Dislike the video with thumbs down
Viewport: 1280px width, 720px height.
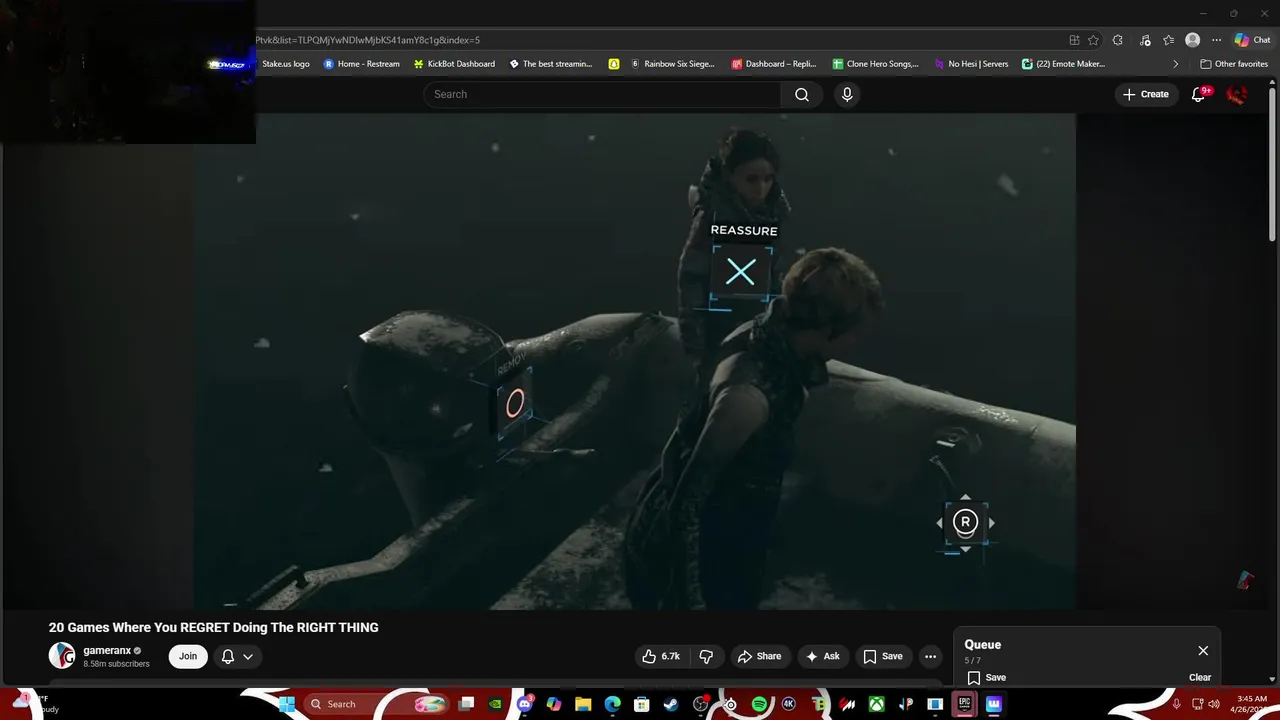coord(706,656)
